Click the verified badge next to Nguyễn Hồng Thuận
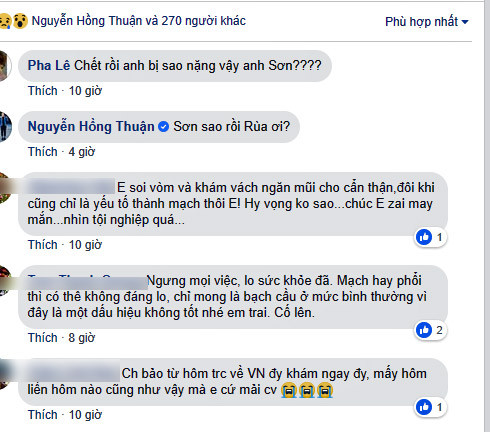This screenshot has width=490, height=432. (163, 127)
